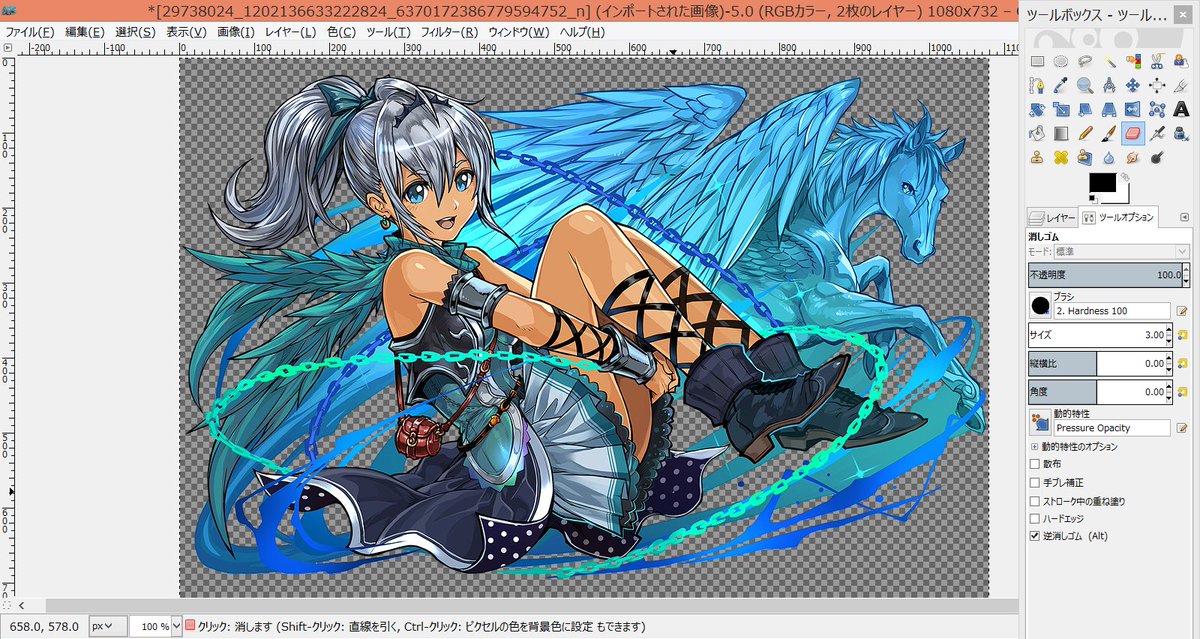This screenshot has width=1200, height=639.
Task: Select the Dodge/Burn tool
Action: point(1157,157)
